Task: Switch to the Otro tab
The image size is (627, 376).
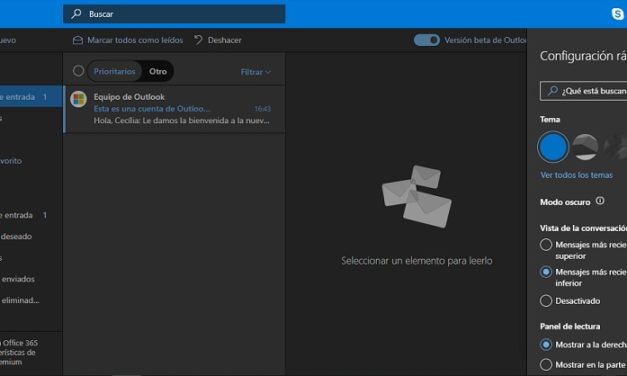Action: pyautogui.click(x=158, y=72)
